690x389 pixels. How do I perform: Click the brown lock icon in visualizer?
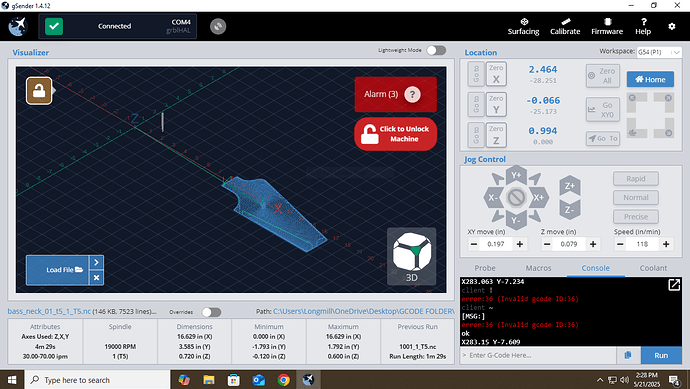coord(39,91)
